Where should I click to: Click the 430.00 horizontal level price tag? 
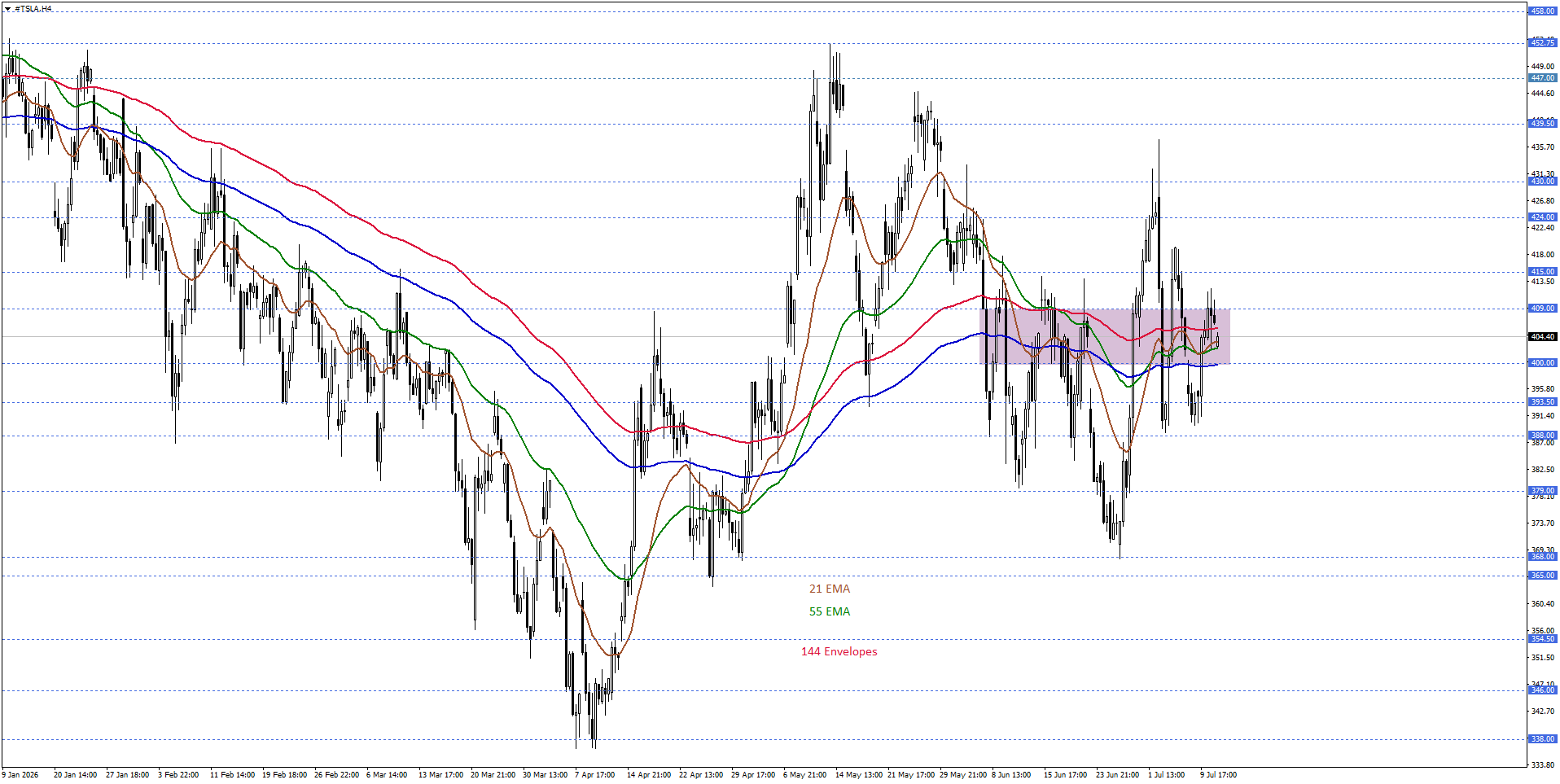coord(1543,182)
